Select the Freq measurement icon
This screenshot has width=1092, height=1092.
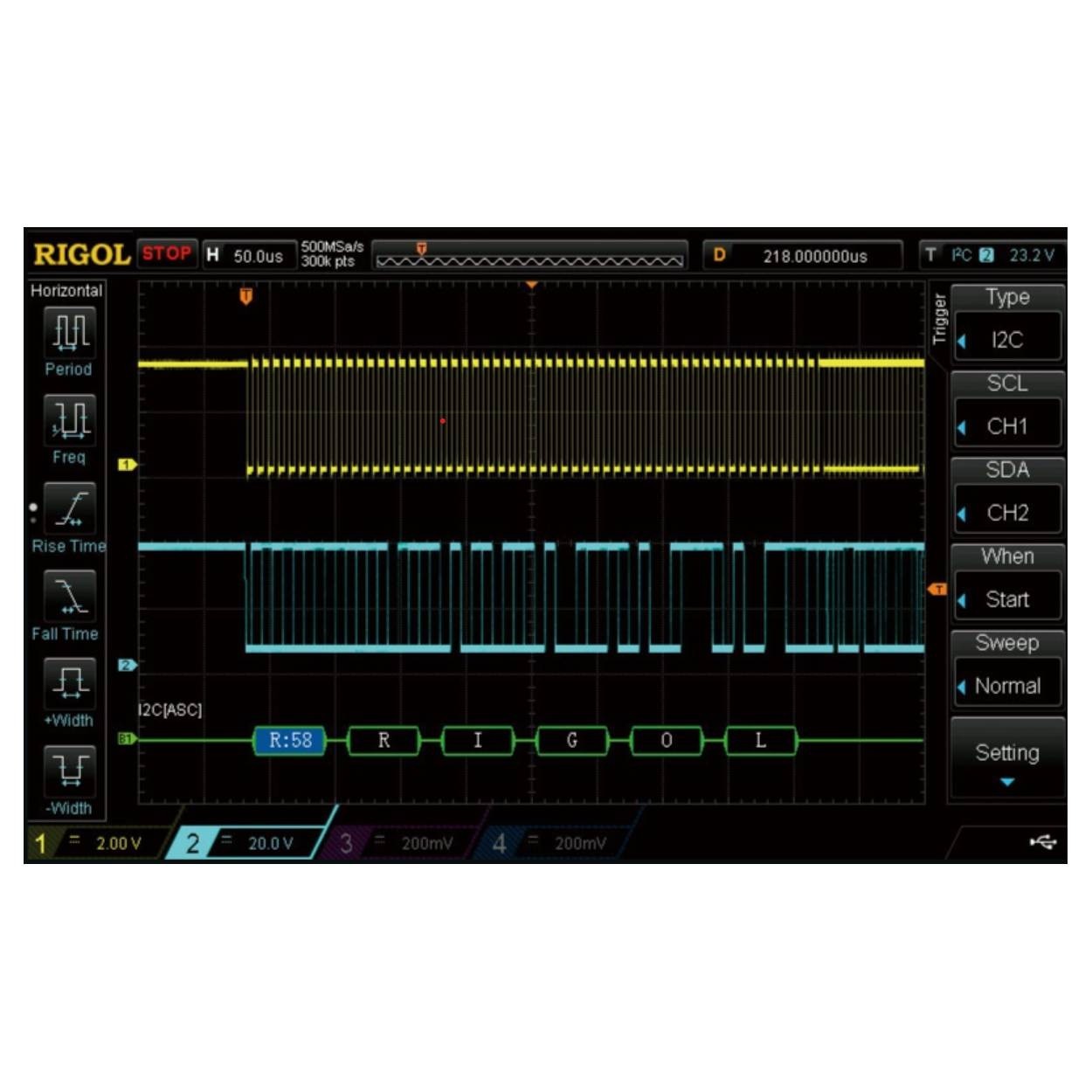70,420
